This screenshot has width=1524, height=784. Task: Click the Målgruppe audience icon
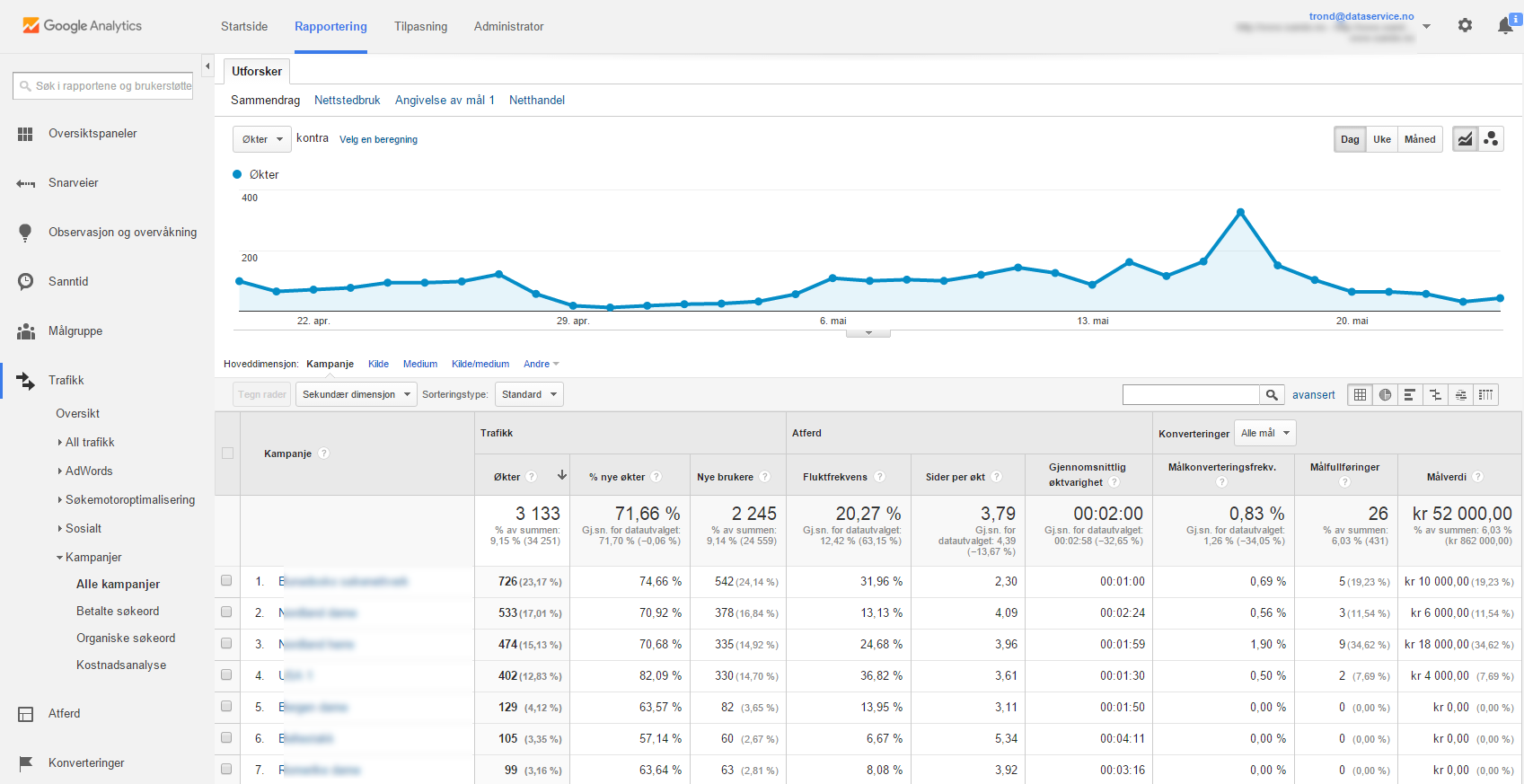(x=25, y=331)
